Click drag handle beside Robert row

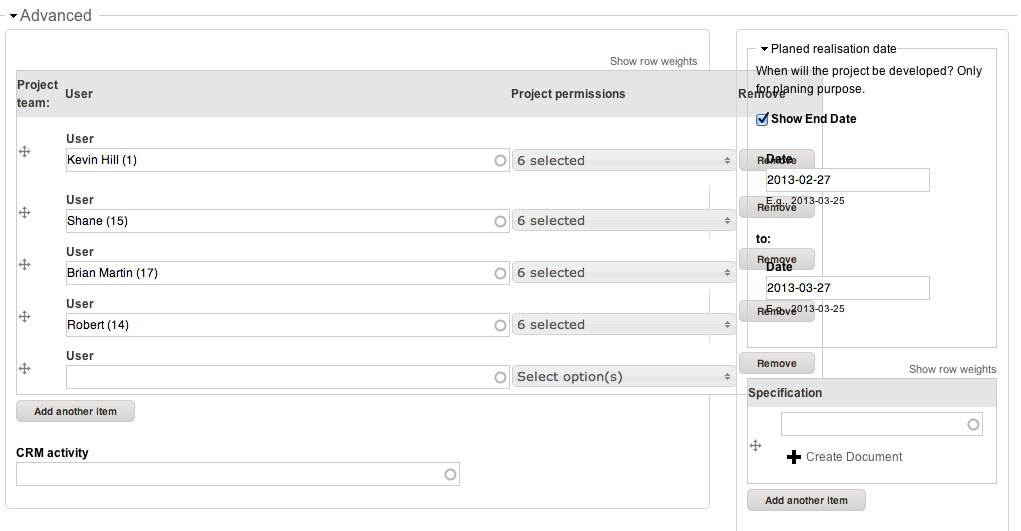pos(25,316)
